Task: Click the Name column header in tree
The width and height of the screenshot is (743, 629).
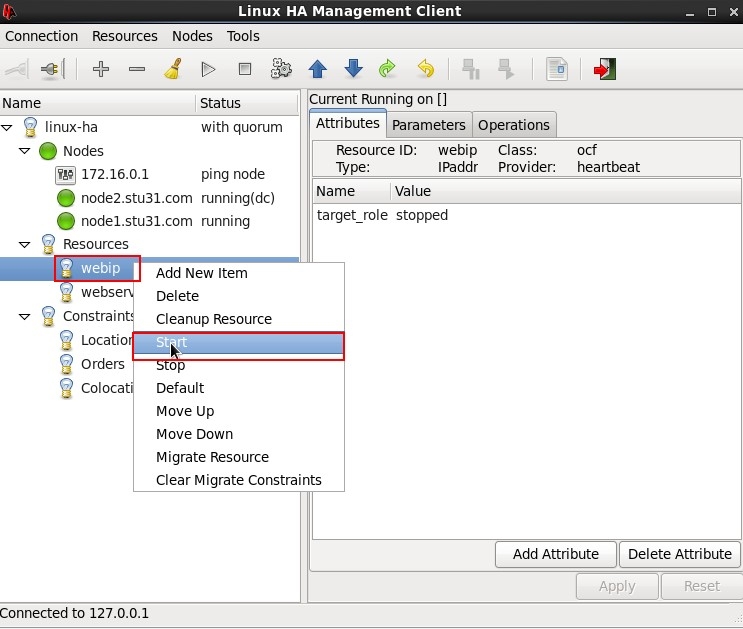Action: point(97,103)
